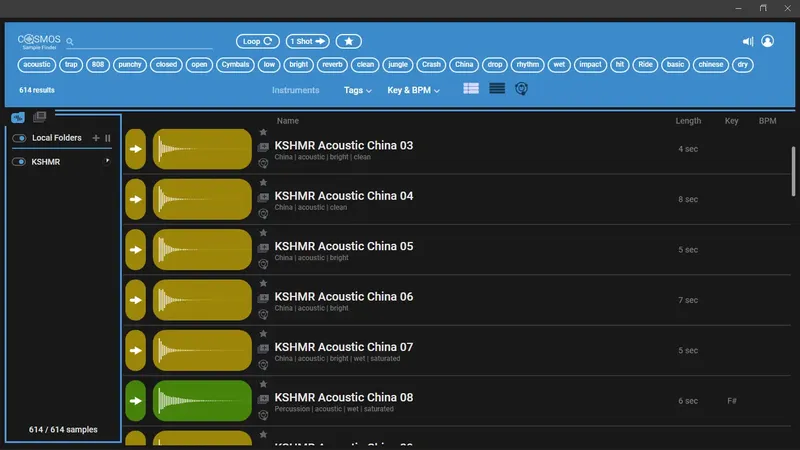This screenshot has width=800, height=450.
Task: Switch to large list view
Action: point(471,89)
